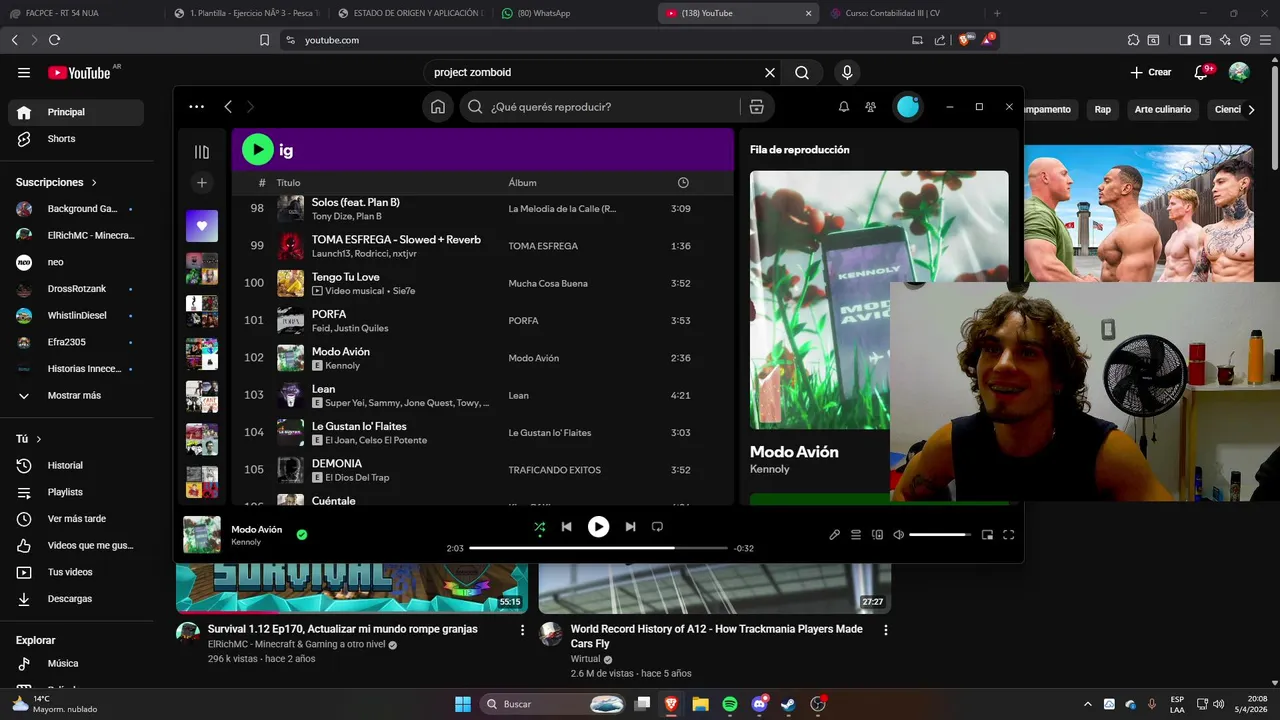Enter Spotify full screen mode
This screenshot has width=1280, height=720.
click(x=1009, y=535)
